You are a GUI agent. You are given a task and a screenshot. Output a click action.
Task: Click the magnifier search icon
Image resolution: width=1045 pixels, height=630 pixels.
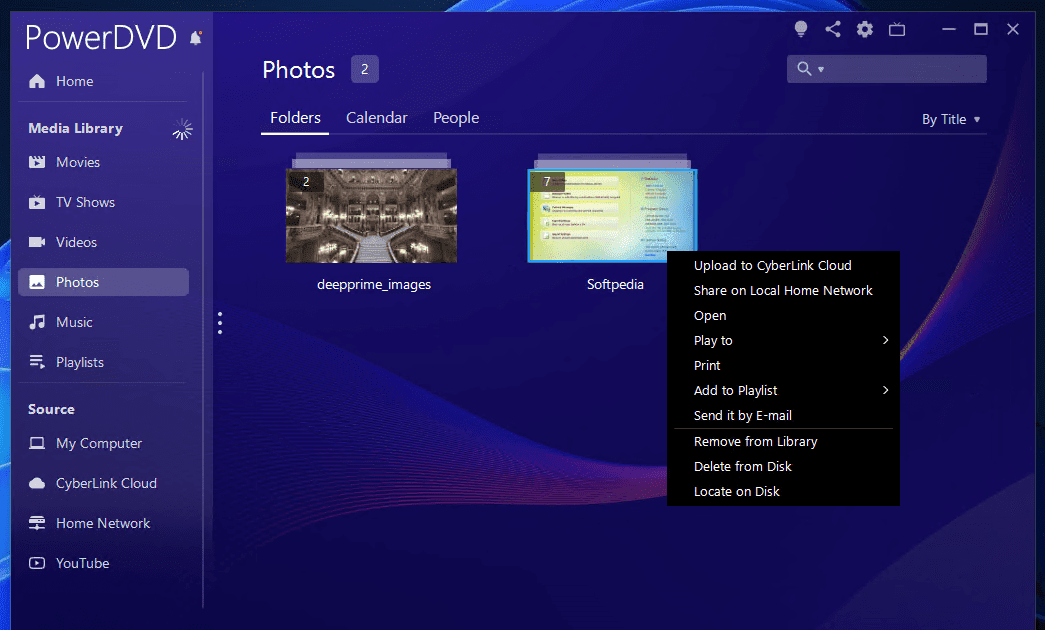pos(804,69)
